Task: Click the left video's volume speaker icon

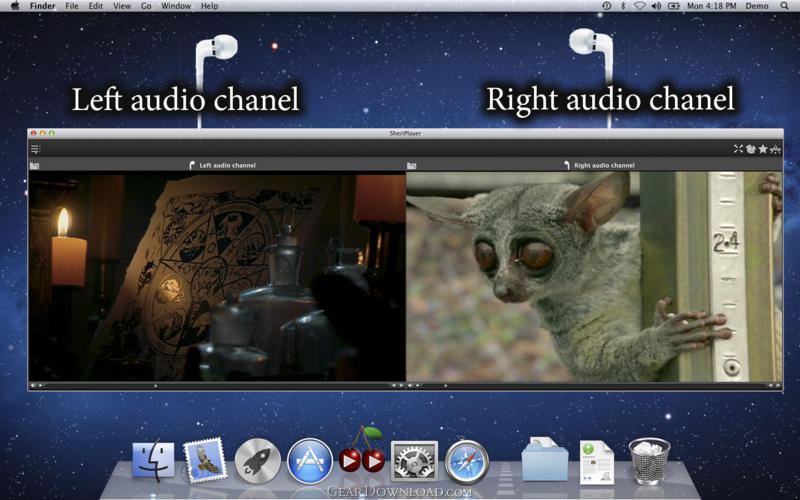Action: click(x=32, y=386)
